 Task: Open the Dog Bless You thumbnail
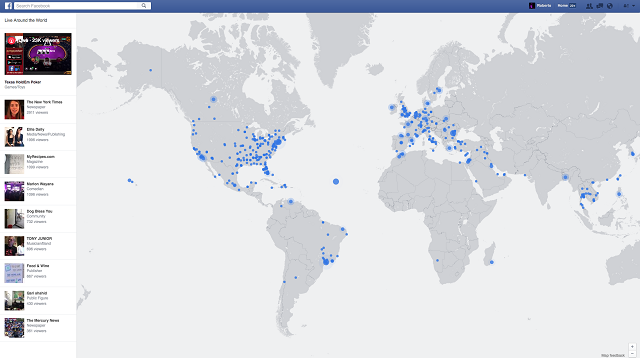pyautogui.click(x=14, y=219)
